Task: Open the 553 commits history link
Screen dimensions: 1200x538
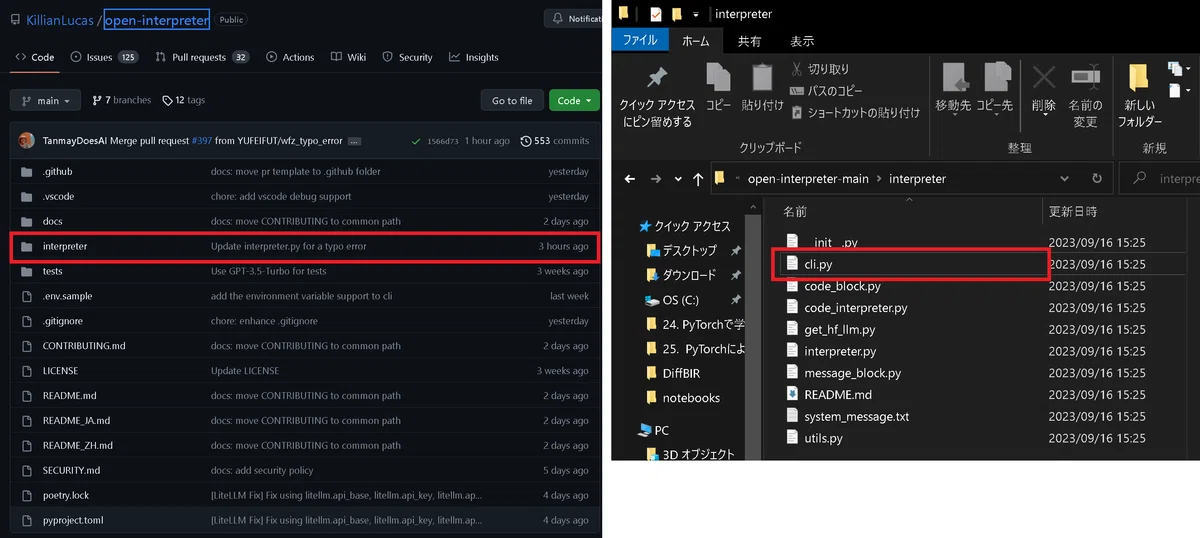Action: (x=555, y=141)
